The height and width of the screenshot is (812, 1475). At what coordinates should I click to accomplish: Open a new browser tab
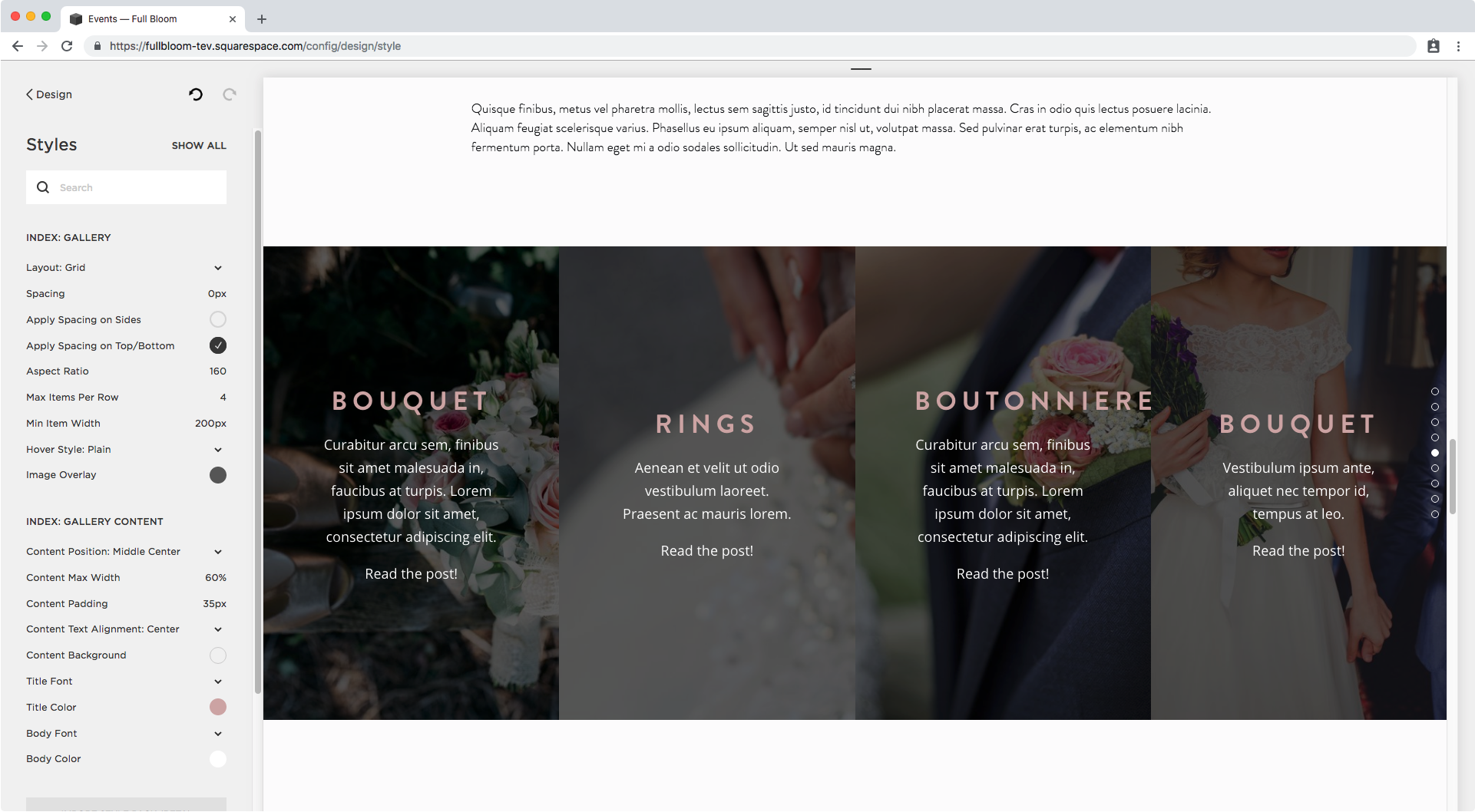tap(262, 19)
